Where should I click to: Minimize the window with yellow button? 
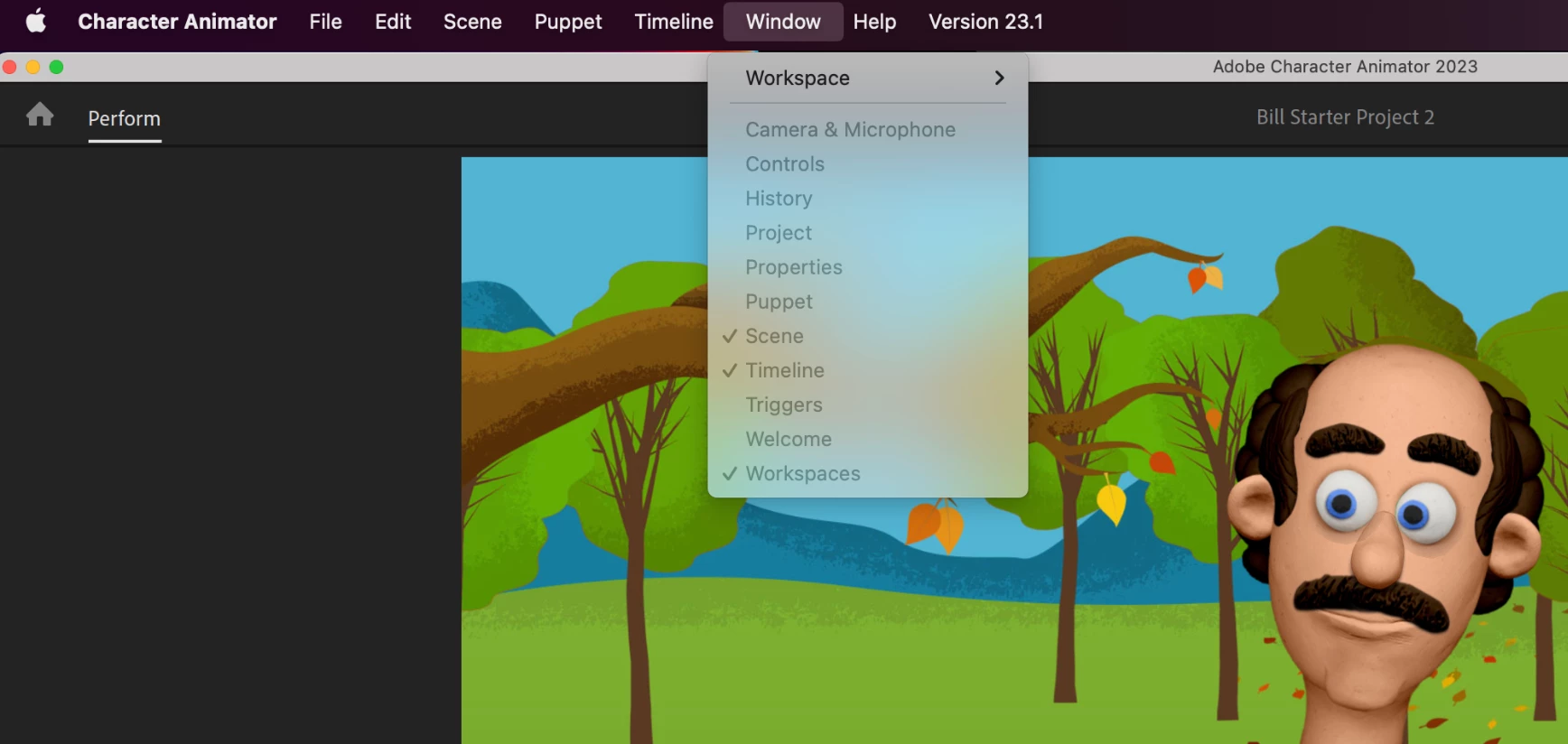(33, 67)
